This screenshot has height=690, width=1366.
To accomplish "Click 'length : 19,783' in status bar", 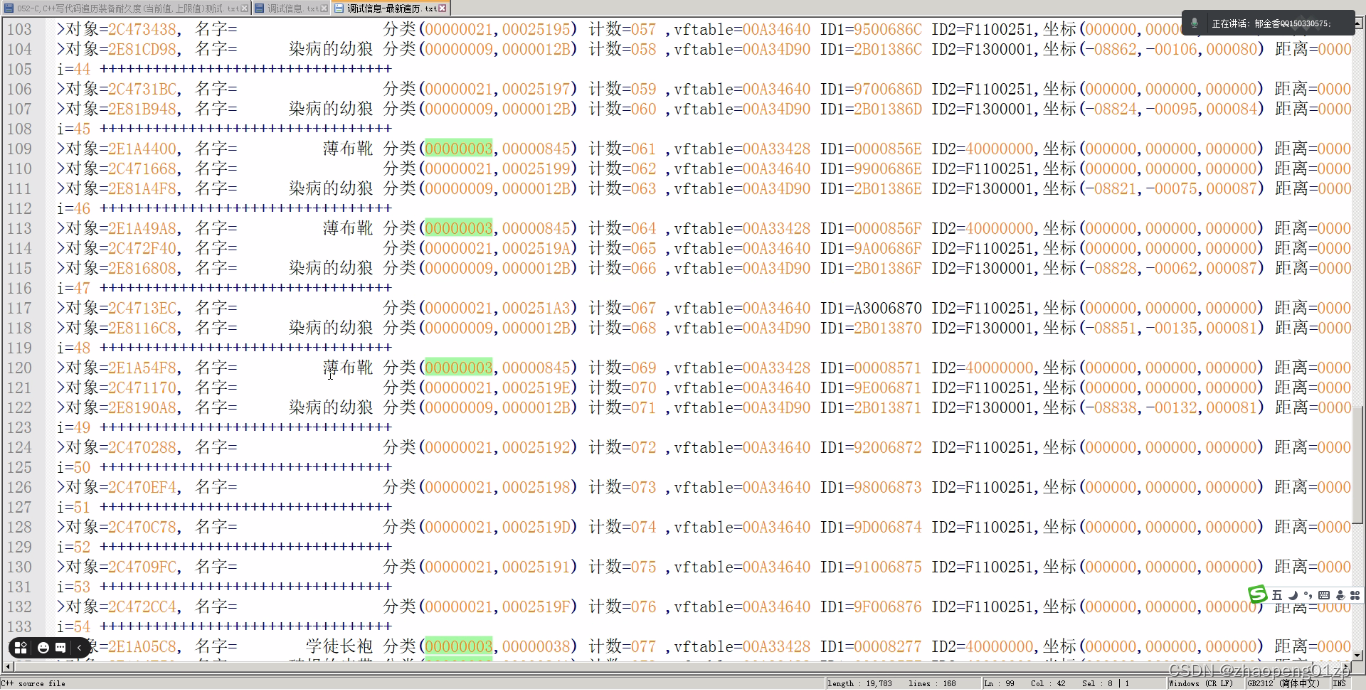I will pyautogui.click(x=859, y=683).
